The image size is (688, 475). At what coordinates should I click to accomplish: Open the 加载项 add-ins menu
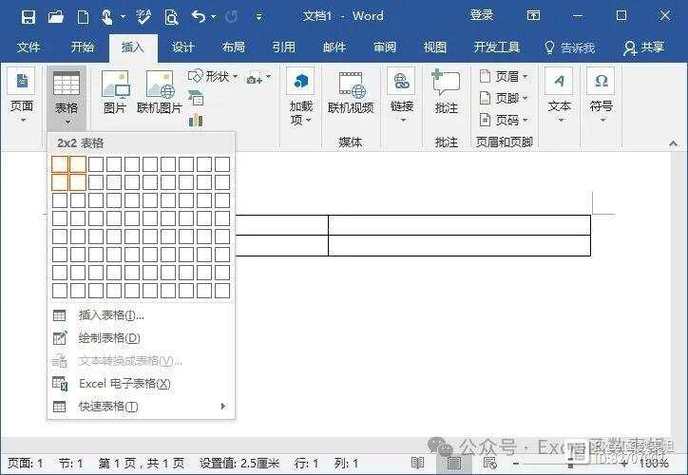coord(301,97)
